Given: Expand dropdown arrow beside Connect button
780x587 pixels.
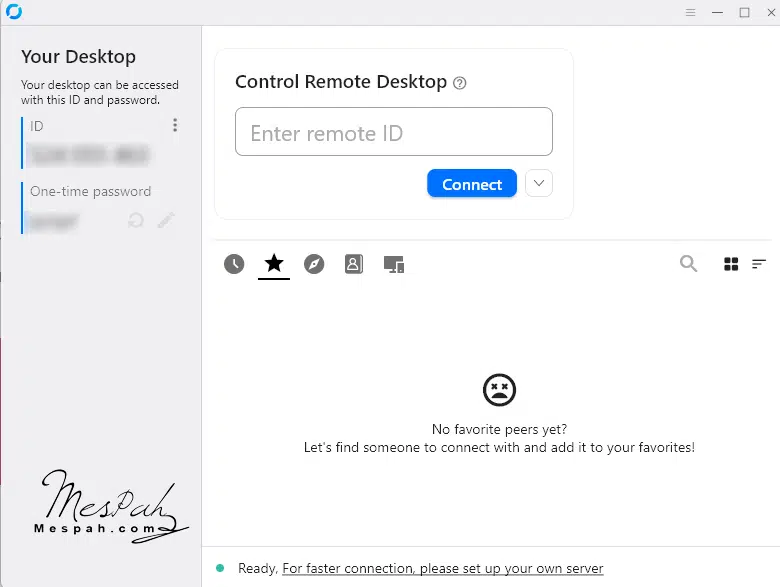Looking at the screenshot, I should (539, 184).
